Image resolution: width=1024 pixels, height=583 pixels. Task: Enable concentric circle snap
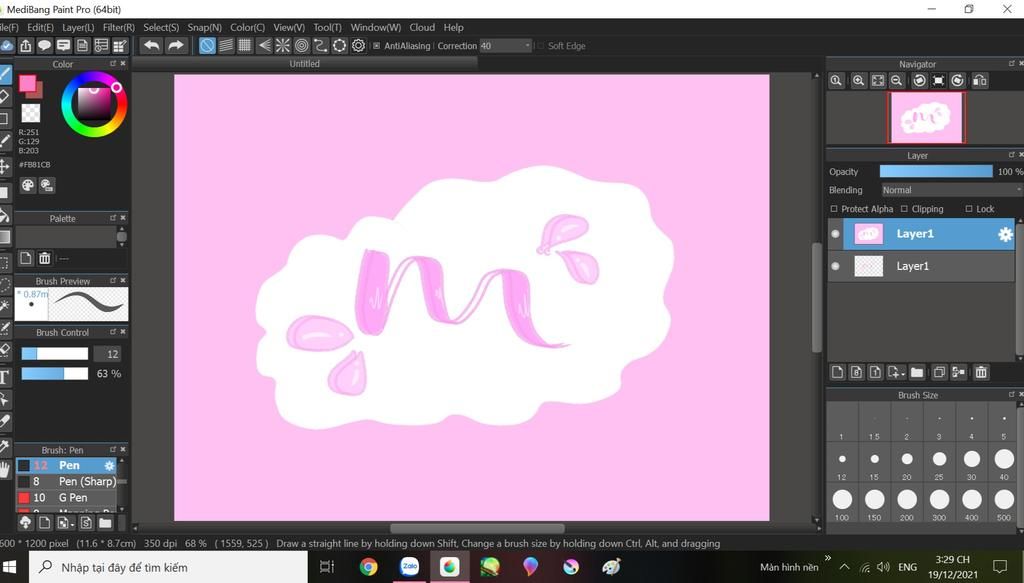click(x=302, y=46)
